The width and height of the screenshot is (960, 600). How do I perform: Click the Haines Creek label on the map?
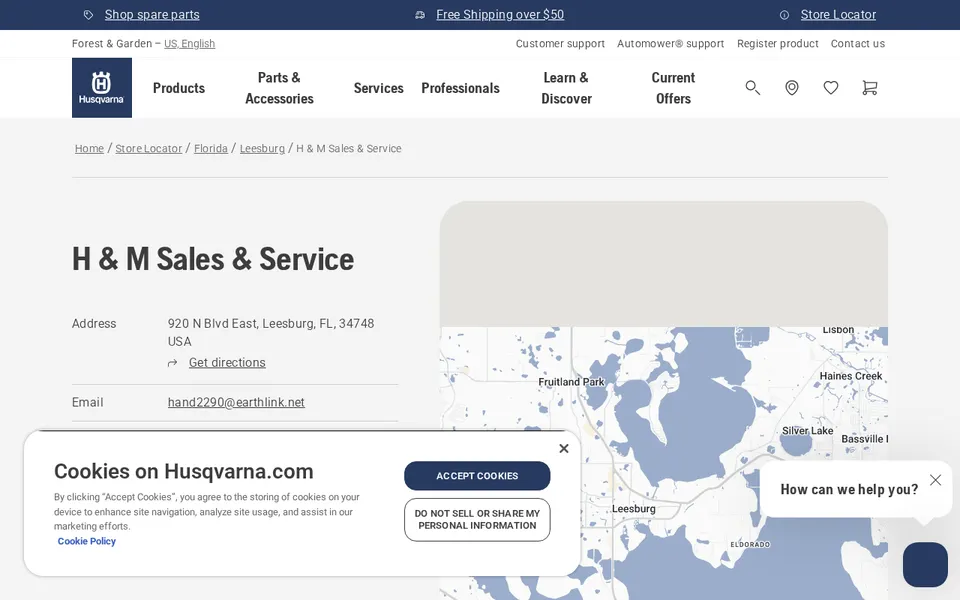click(x=851, y=376)
